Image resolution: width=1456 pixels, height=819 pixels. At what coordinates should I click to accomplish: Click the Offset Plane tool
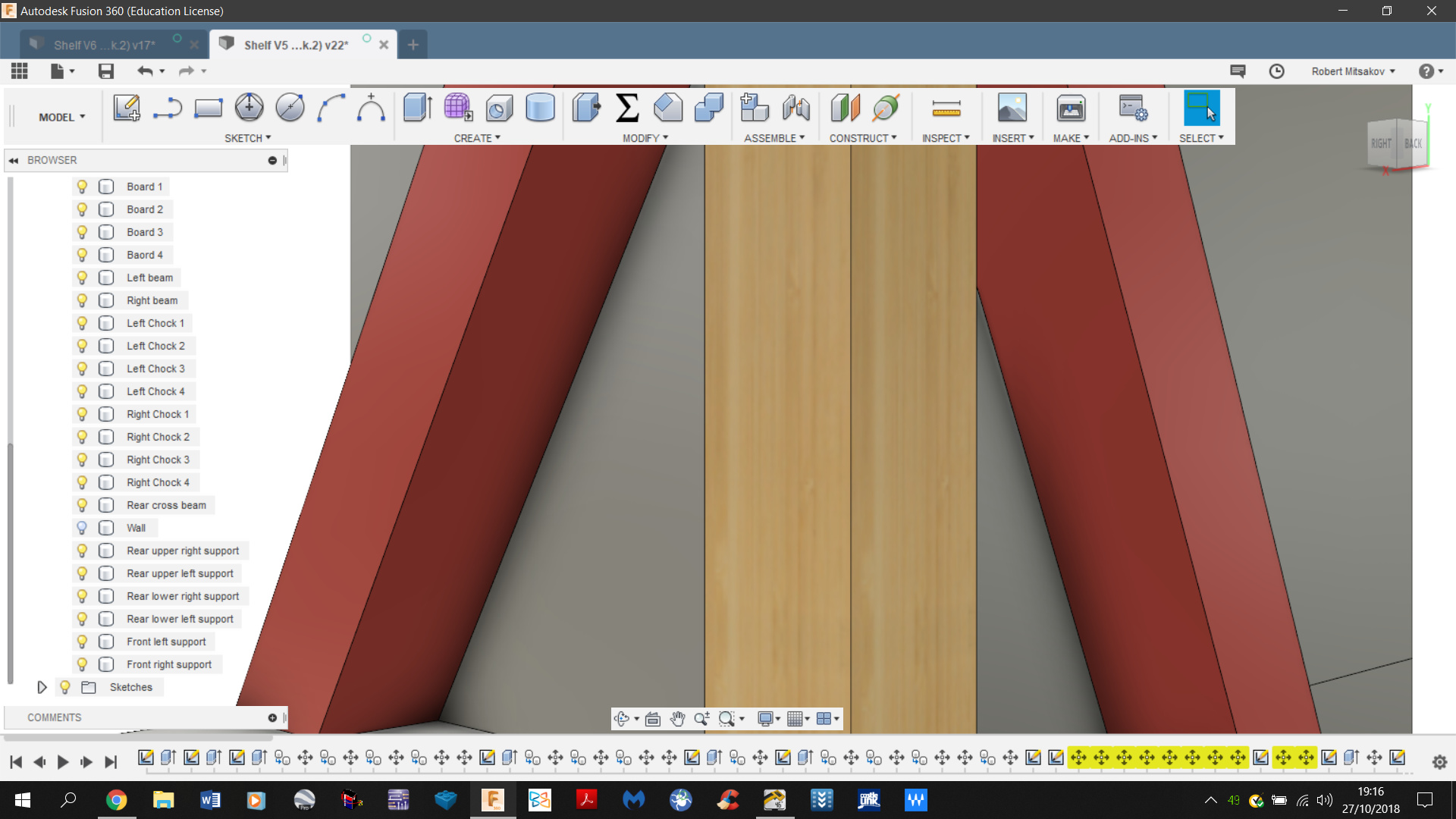click(x=845, y=108)
